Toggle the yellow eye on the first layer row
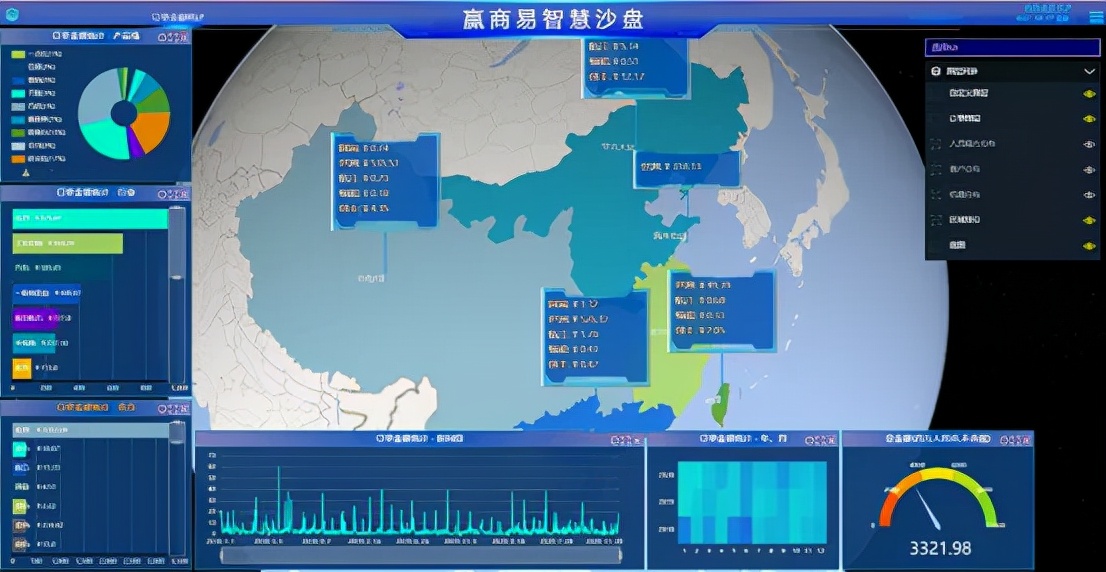 [1089, 93]
